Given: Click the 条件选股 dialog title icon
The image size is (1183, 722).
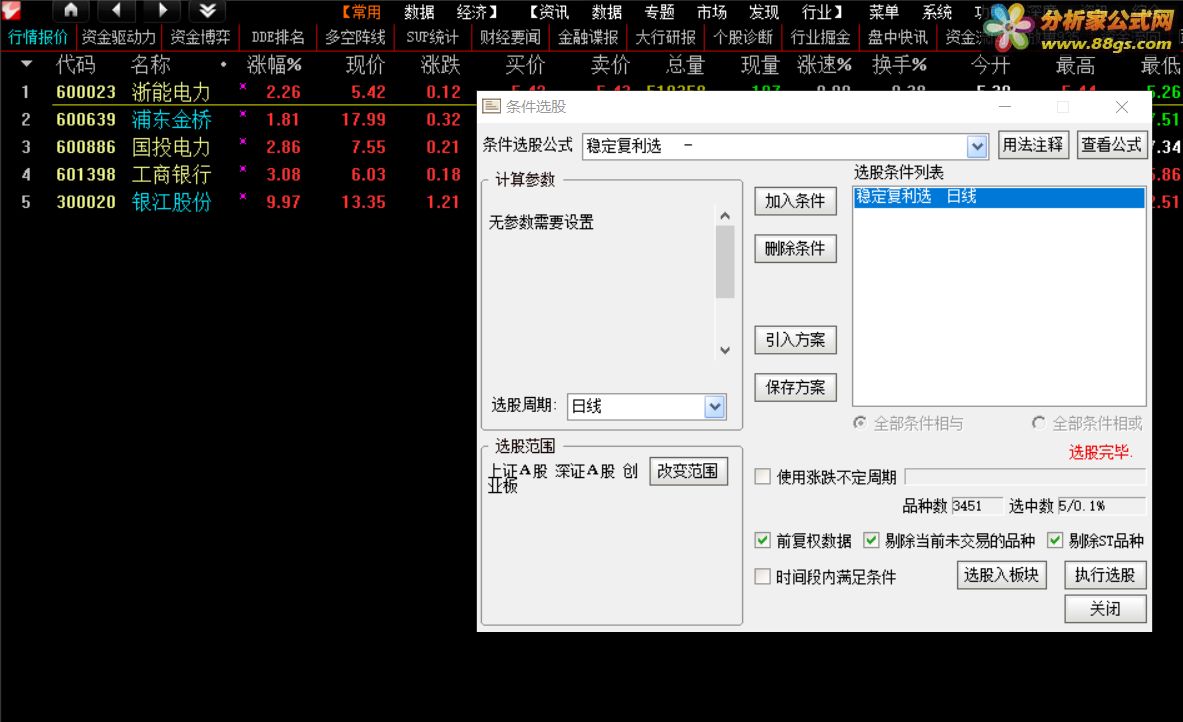Looking at the screenshot, I should pos(491,106).
